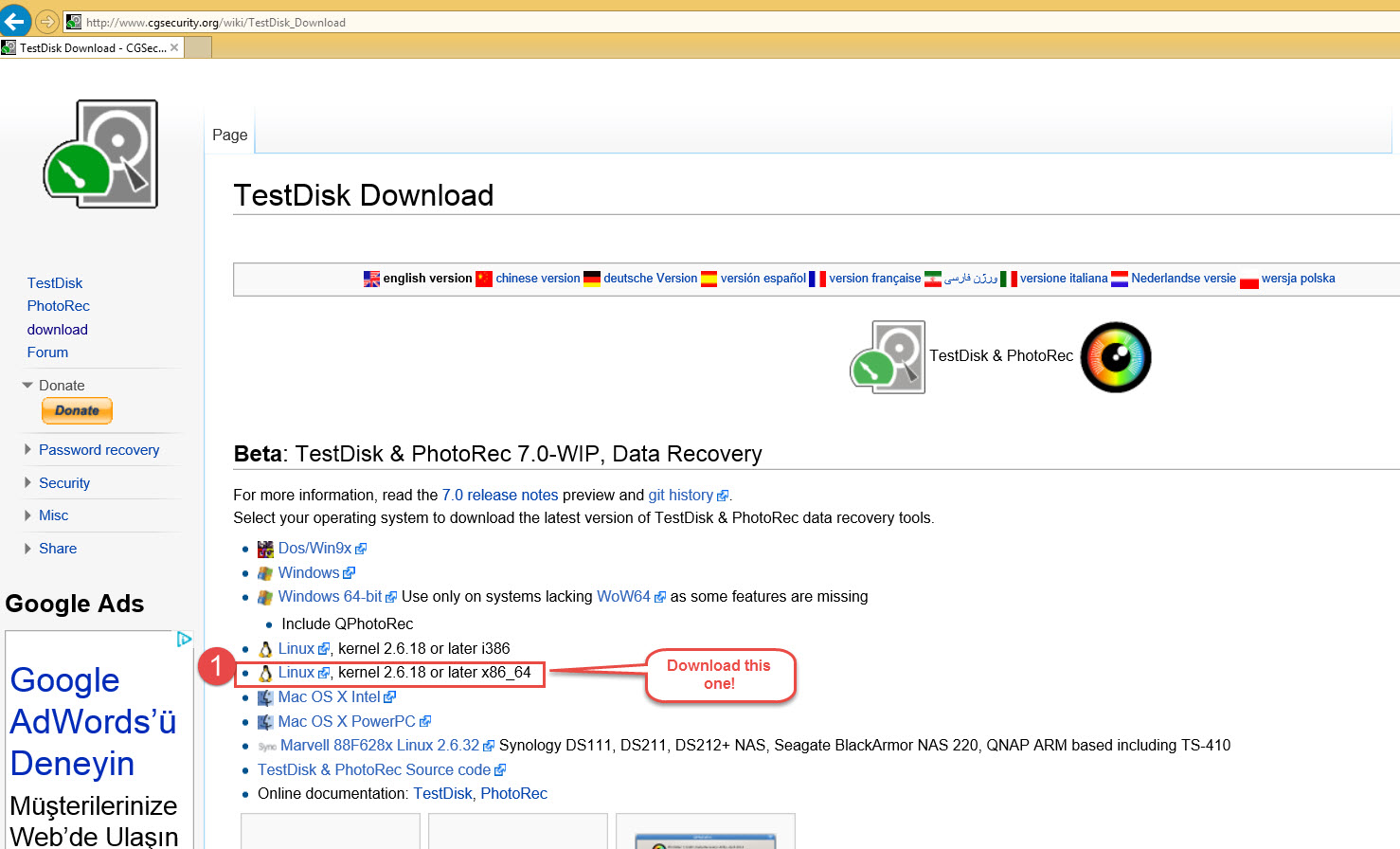Screen dimensions: 1400x849
Task: Click the penguin icon on the x86_64 row
Action: tap(265, 673)
